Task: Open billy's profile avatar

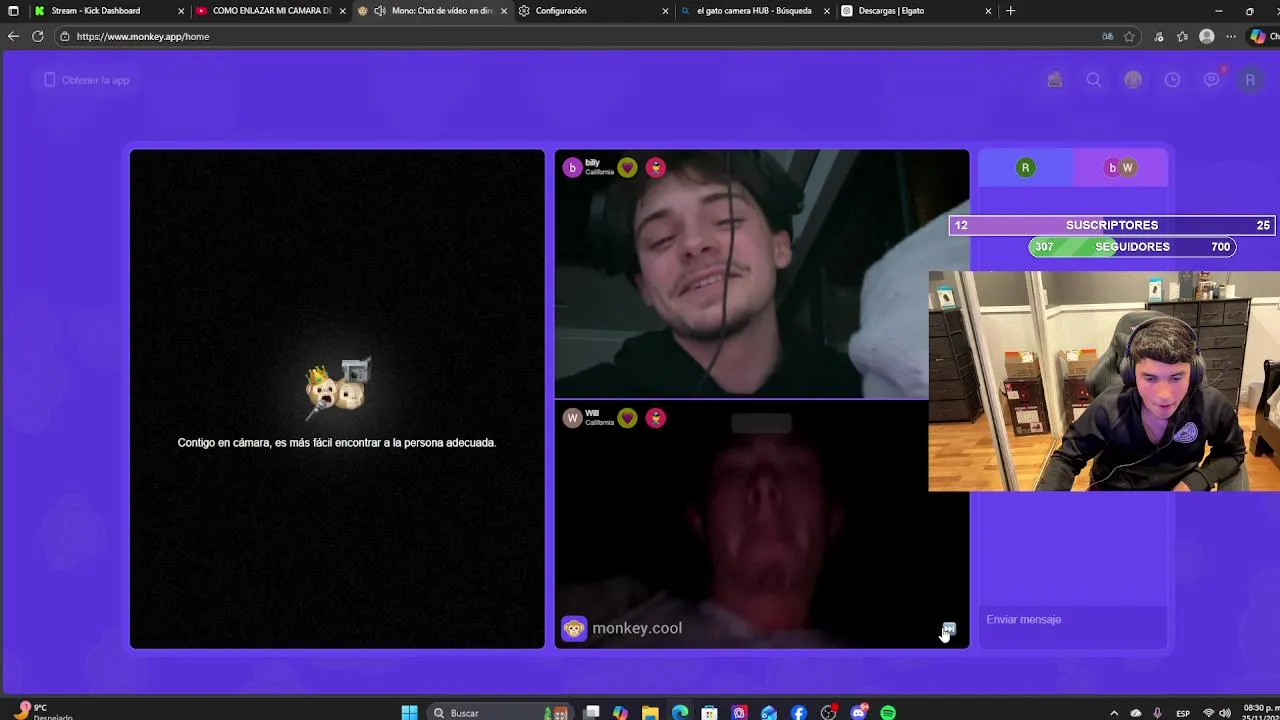Action: pyautogui.click(x=572, y=167)
